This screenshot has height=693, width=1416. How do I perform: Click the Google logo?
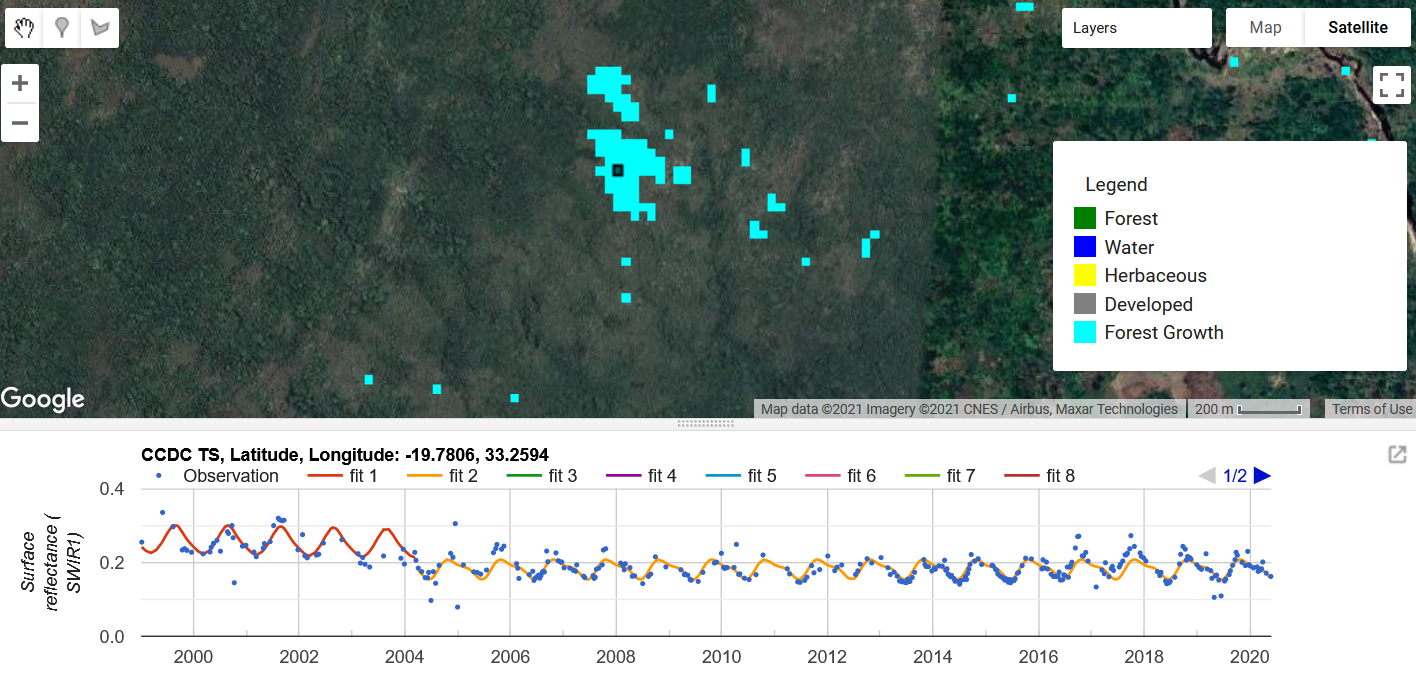coord(43,399)
